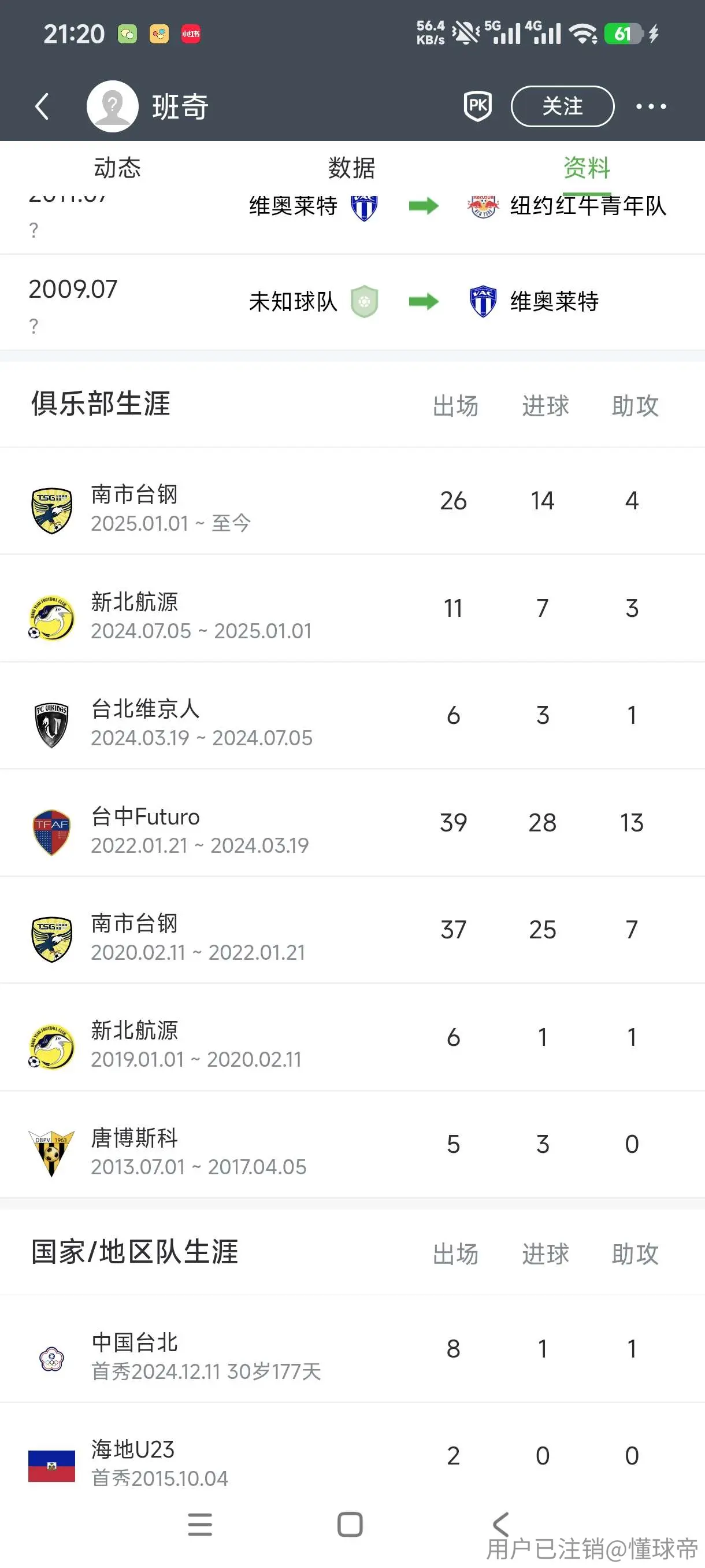Open the Android recent apps menu button
This screenshot has width=705, height=1568.
coord(200,1524)
